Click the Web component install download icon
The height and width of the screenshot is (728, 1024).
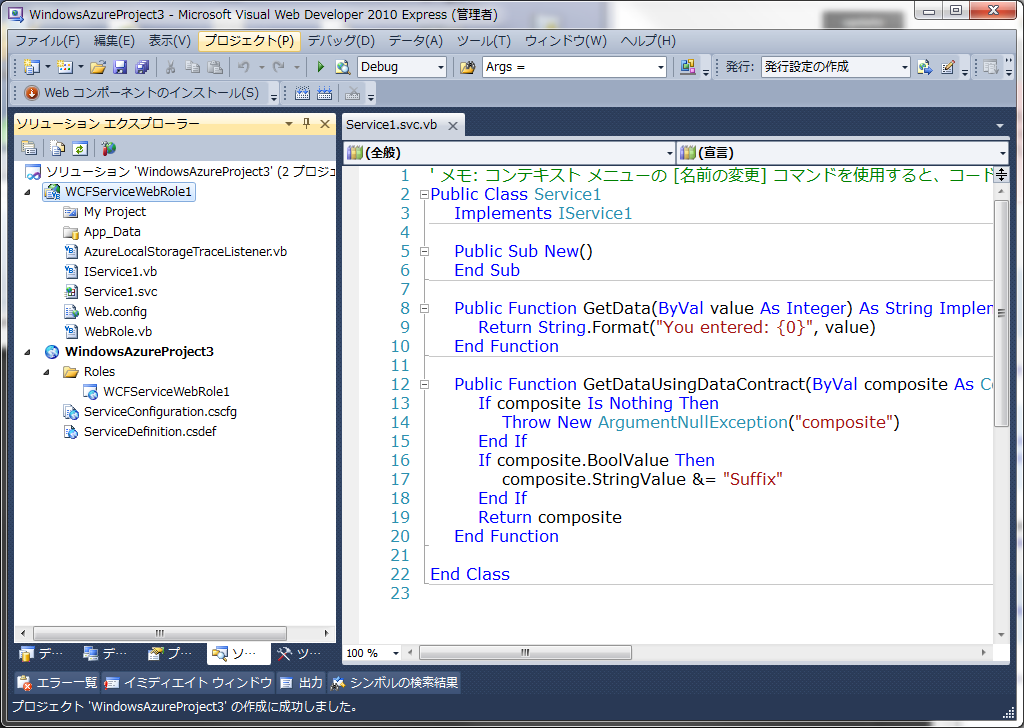31,93
